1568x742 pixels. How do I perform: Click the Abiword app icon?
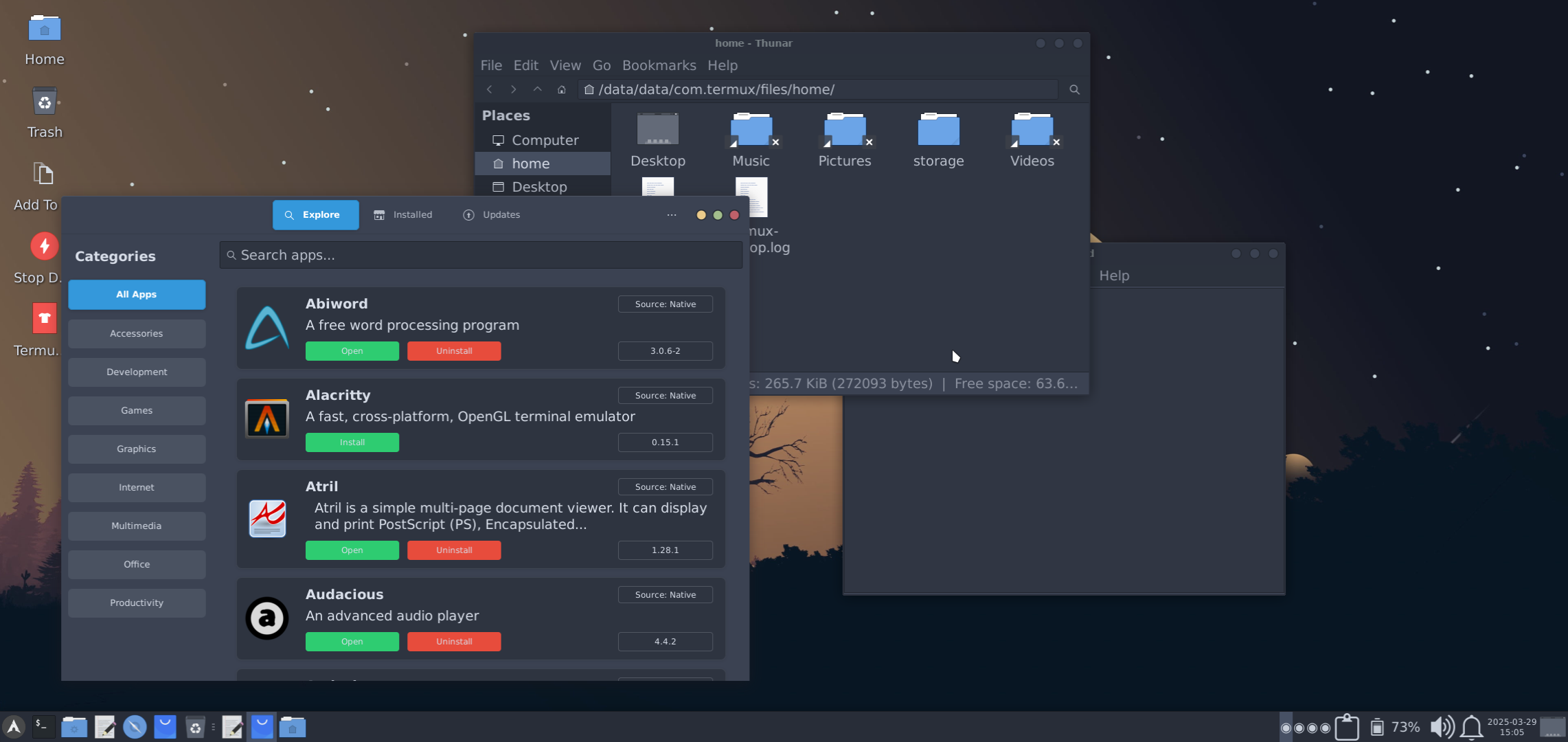click(x=267, y=328)
